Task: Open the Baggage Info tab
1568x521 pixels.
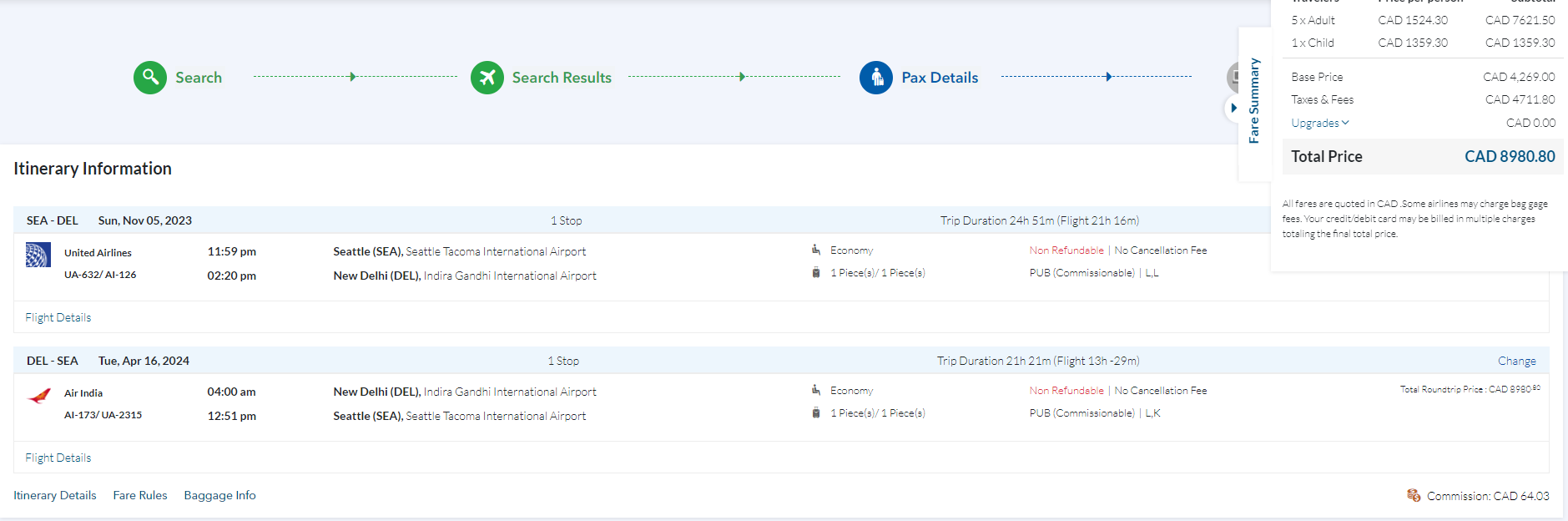Action: 219,495
